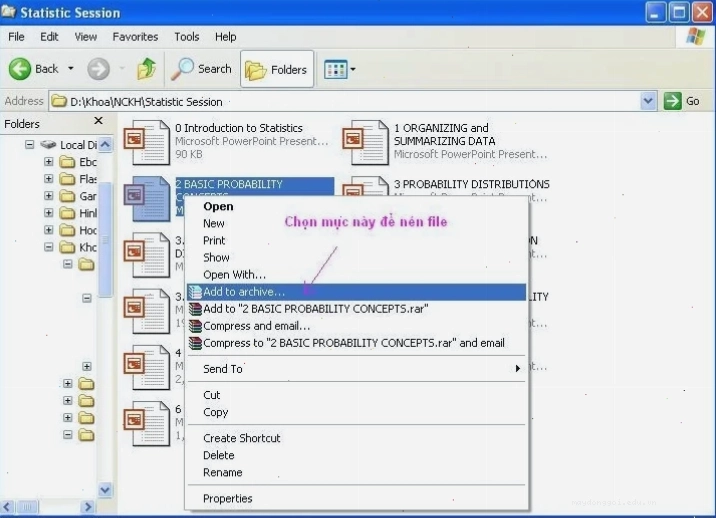Expand the Ebc folder tree node
Screen dimensions: 716x519
coord(48,162)
